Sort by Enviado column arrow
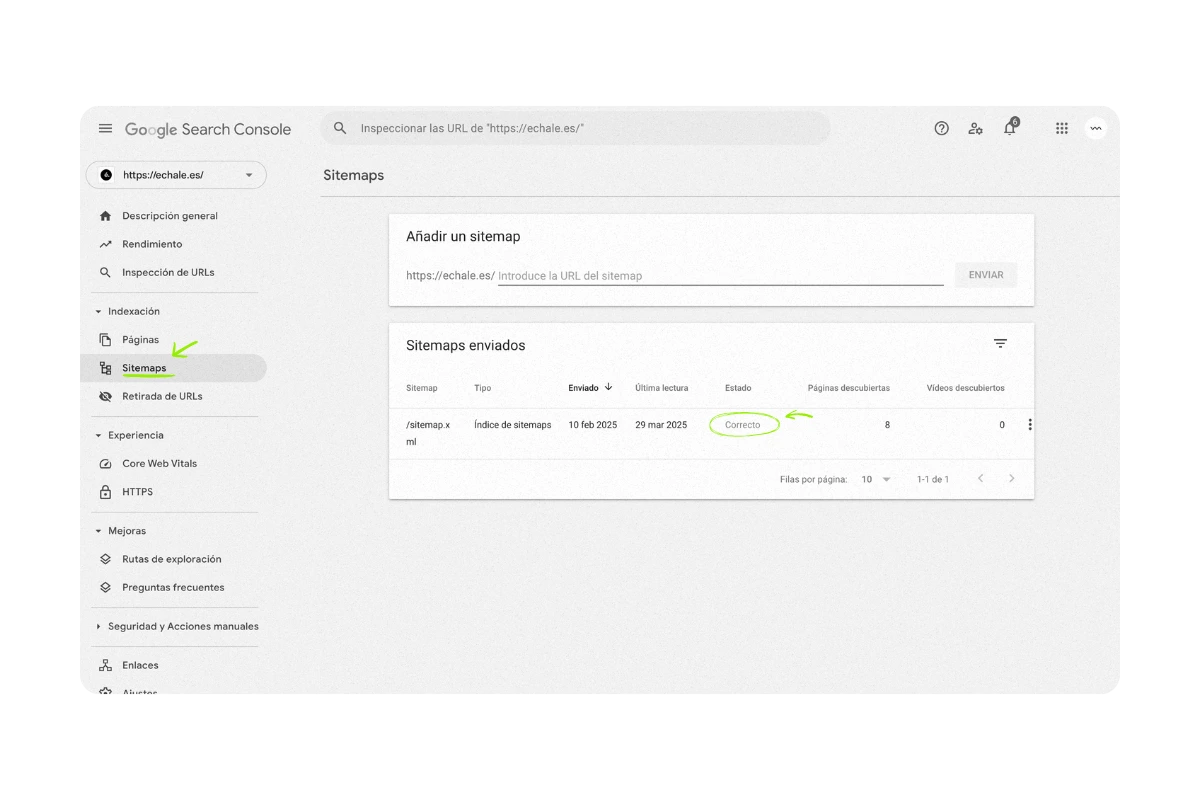1200x800 pixels. 608,387
